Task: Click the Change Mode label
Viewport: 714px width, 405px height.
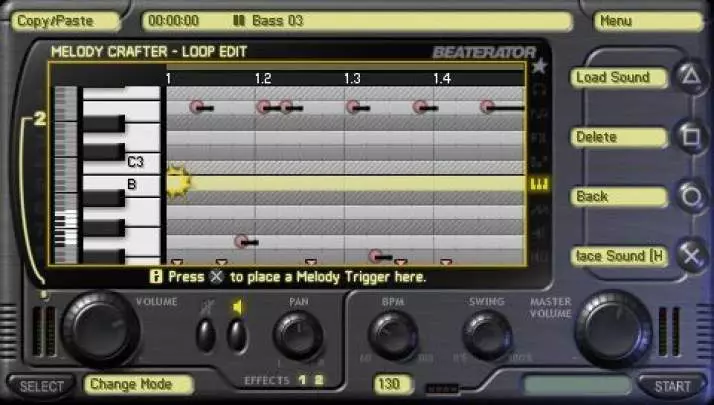Action: click(x=138, y=384)
